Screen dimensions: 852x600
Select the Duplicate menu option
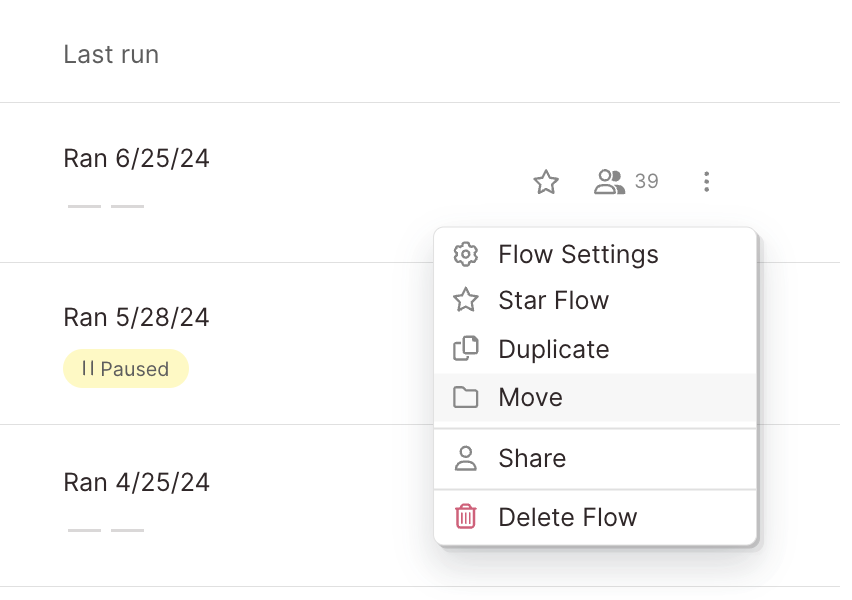(553, 349)
